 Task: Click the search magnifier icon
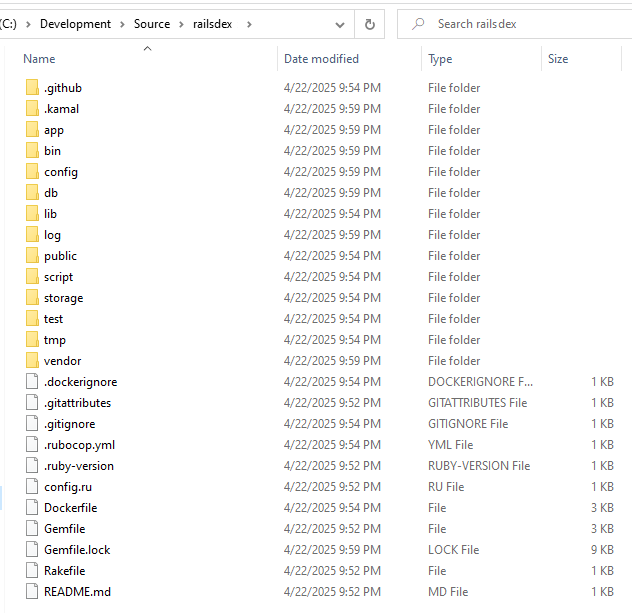(417, 24)
